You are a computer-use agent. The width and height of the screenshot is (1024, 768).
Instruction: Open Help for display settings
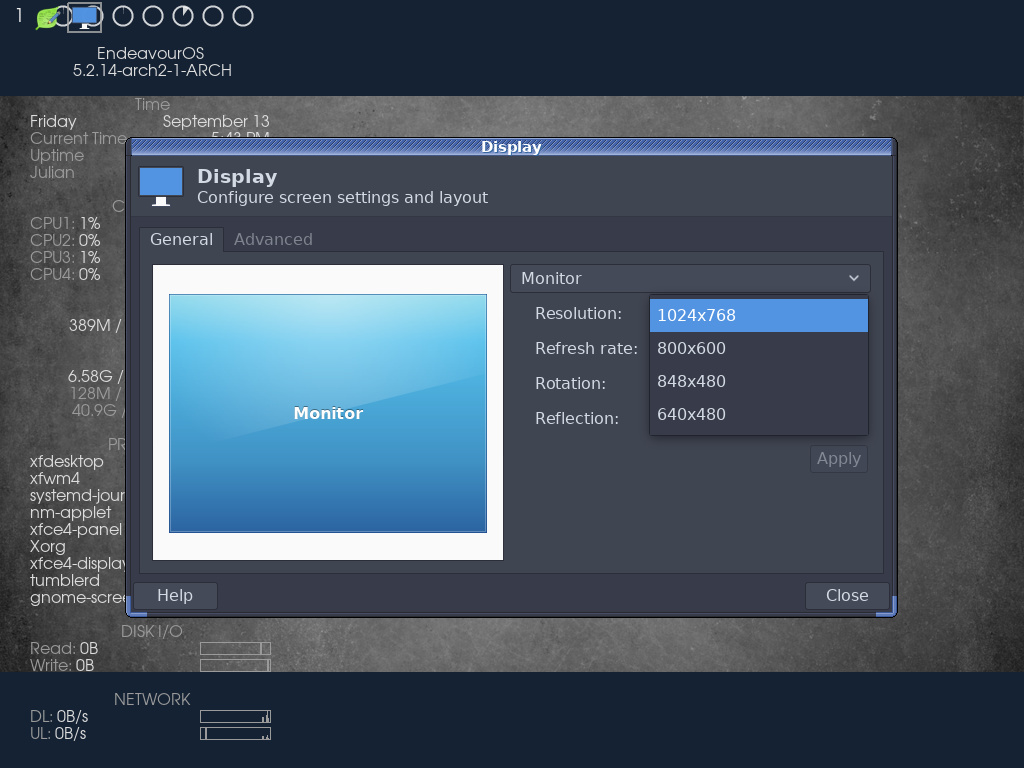[x=174, y=595]
